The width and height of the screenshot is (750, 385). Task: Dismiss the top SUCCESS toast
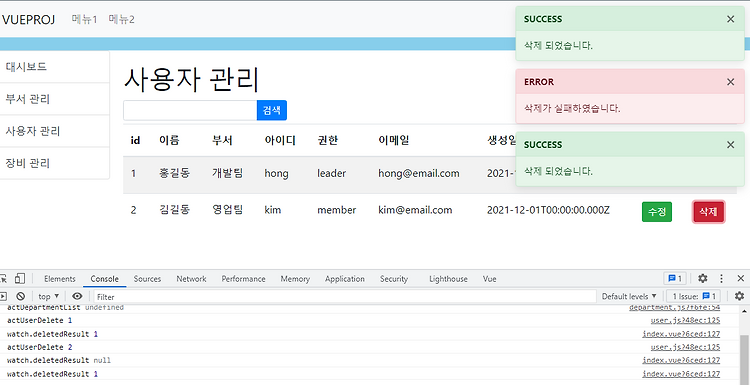click(x=730, y=19)
